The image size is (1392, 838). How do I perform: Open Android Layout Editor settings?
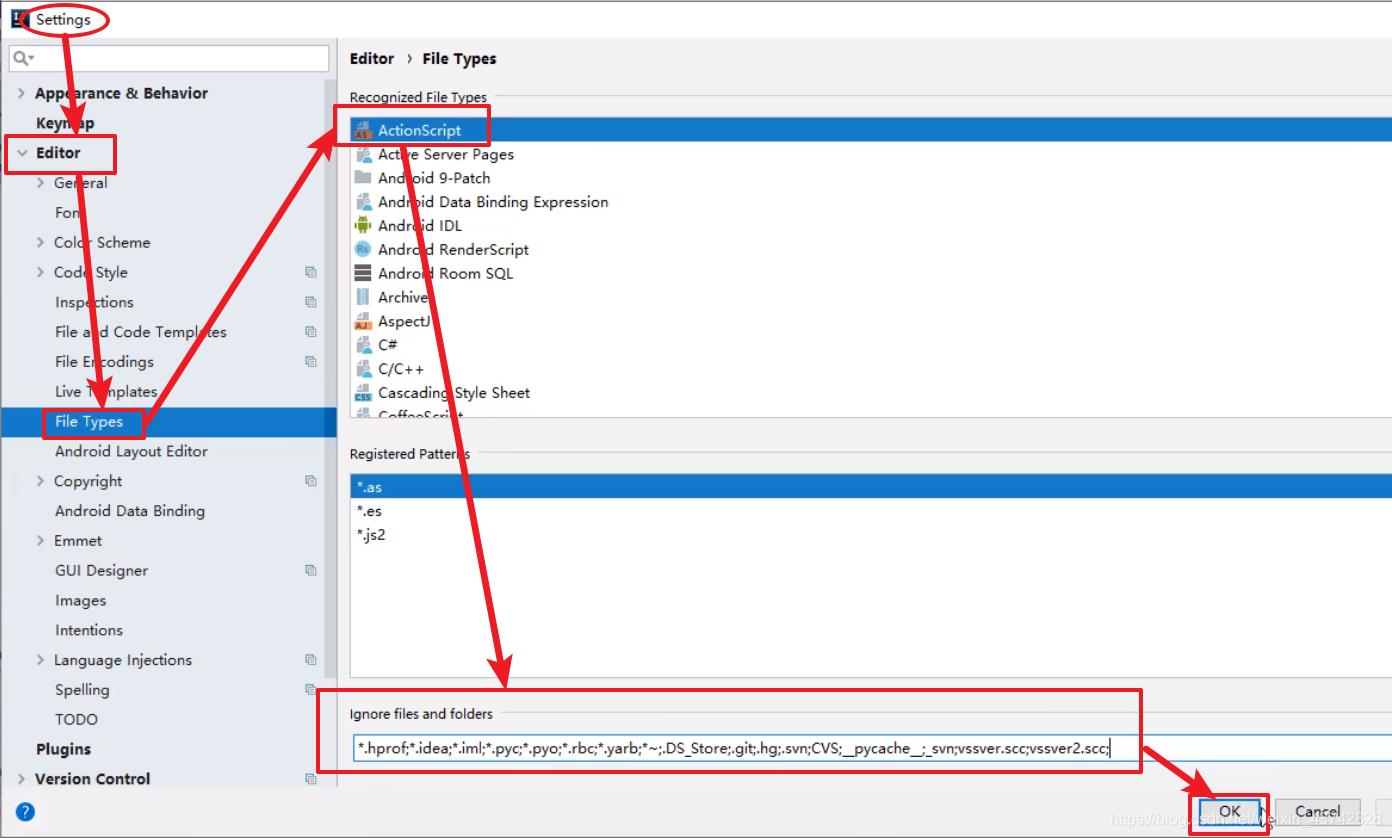tap(131, 451)
